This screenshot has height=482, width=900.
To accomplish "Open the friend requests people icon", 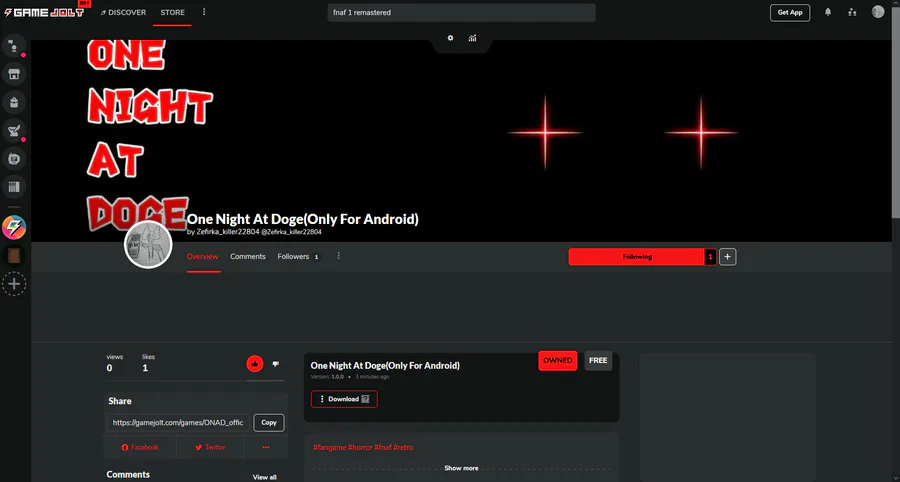I will [x=852, y=12].
